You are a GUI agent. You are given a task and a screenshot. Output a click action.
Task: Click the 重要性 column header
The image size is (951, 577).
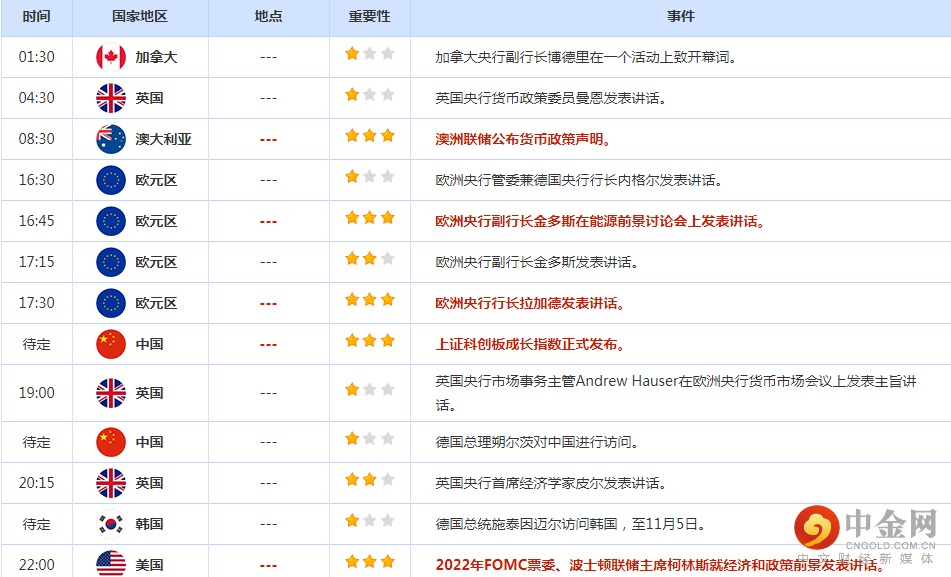(x=369, y=17)
